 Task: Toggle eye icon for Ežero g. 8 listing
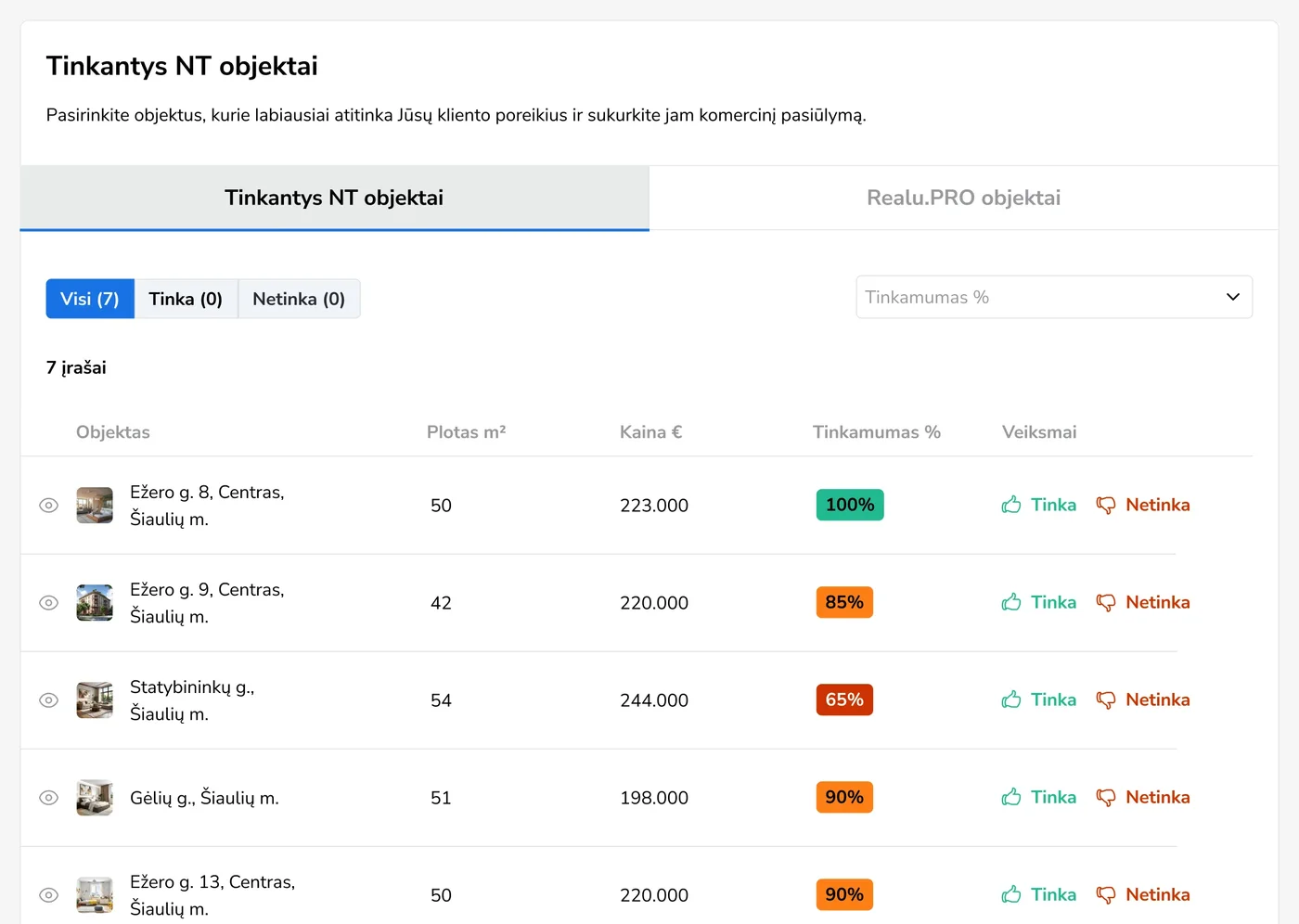coord(49,506)
